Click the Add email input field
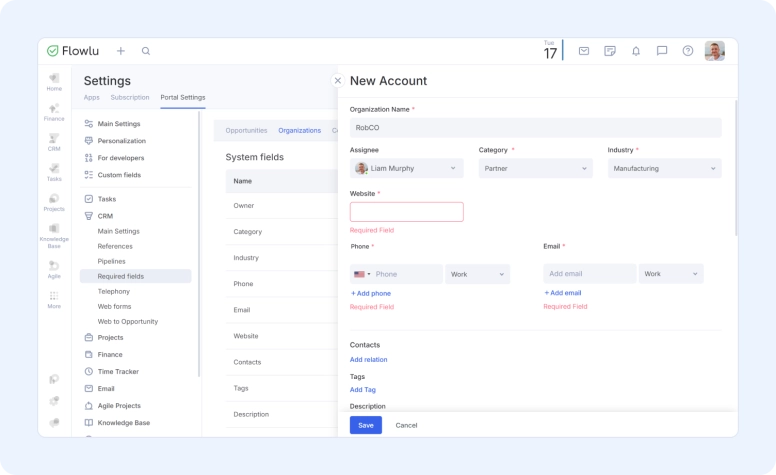The image size is (776, 475). (589, 274)
